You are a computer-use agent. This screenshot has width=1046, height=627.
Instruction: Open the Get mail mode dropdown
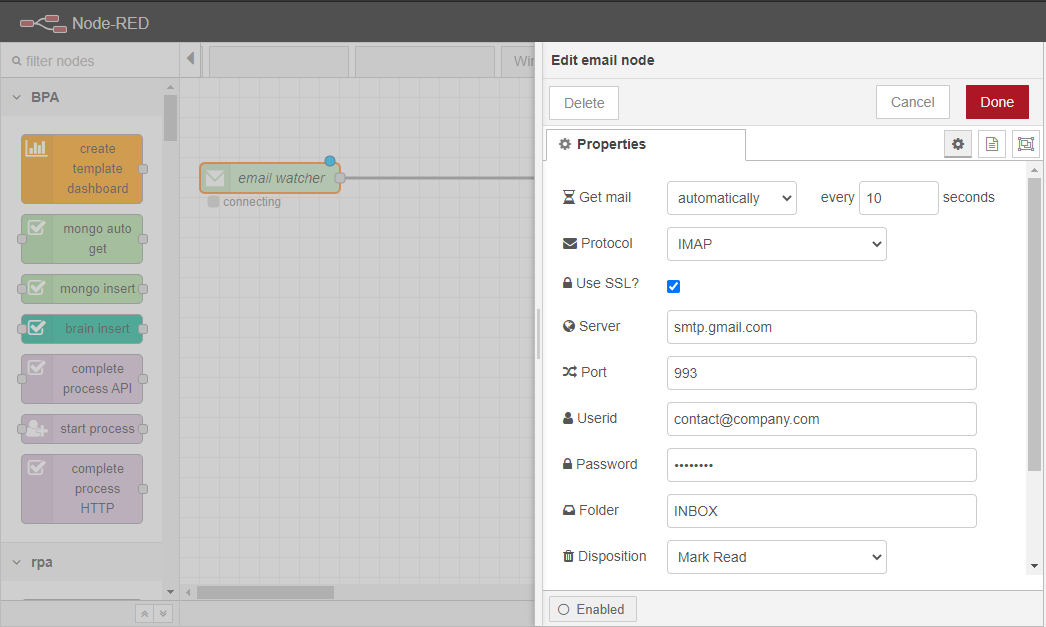tap(732, 198)
